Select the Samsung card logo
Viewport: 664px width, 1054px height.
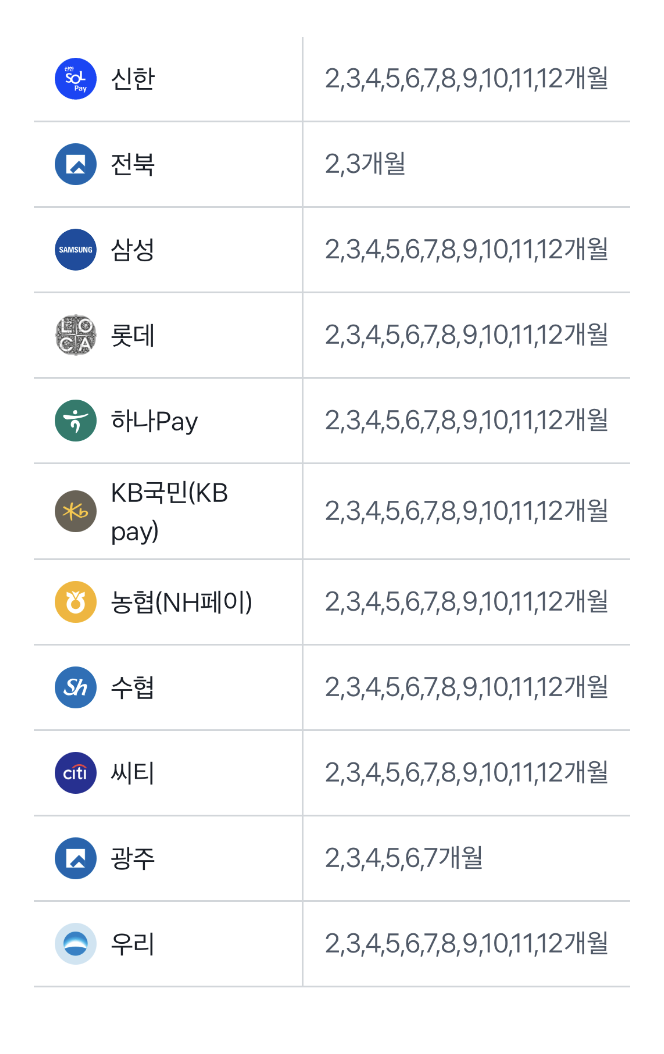click(75, 249)
